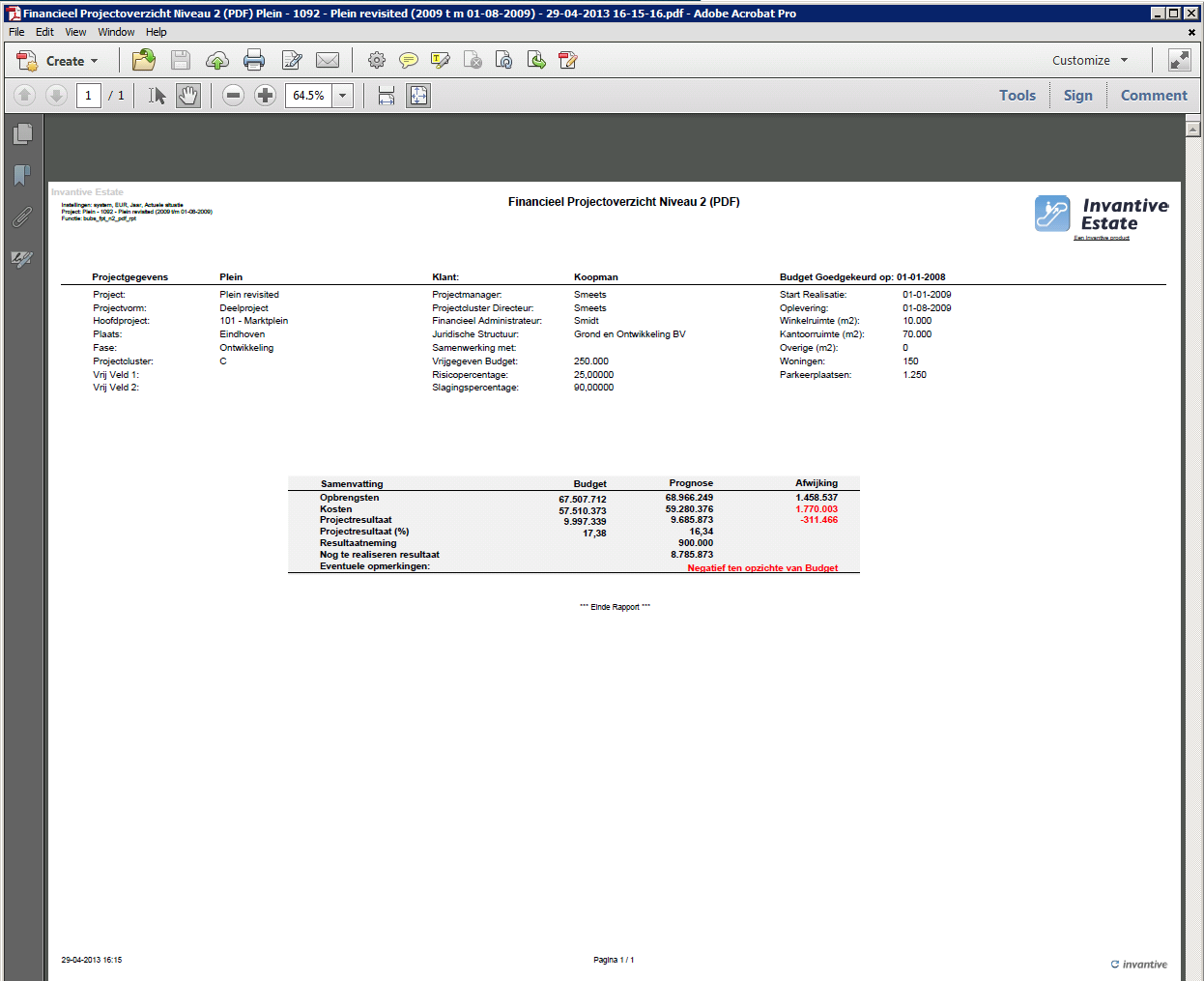Send file by email envelope icon
Image resolution: width=1204 pixels, height=981 pixels.
tap(328, 60)
